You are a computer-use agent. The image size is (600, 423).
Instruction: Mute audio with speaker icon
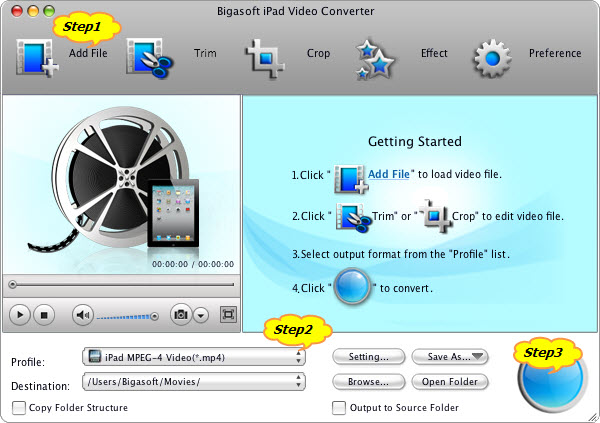pos(83,315)
